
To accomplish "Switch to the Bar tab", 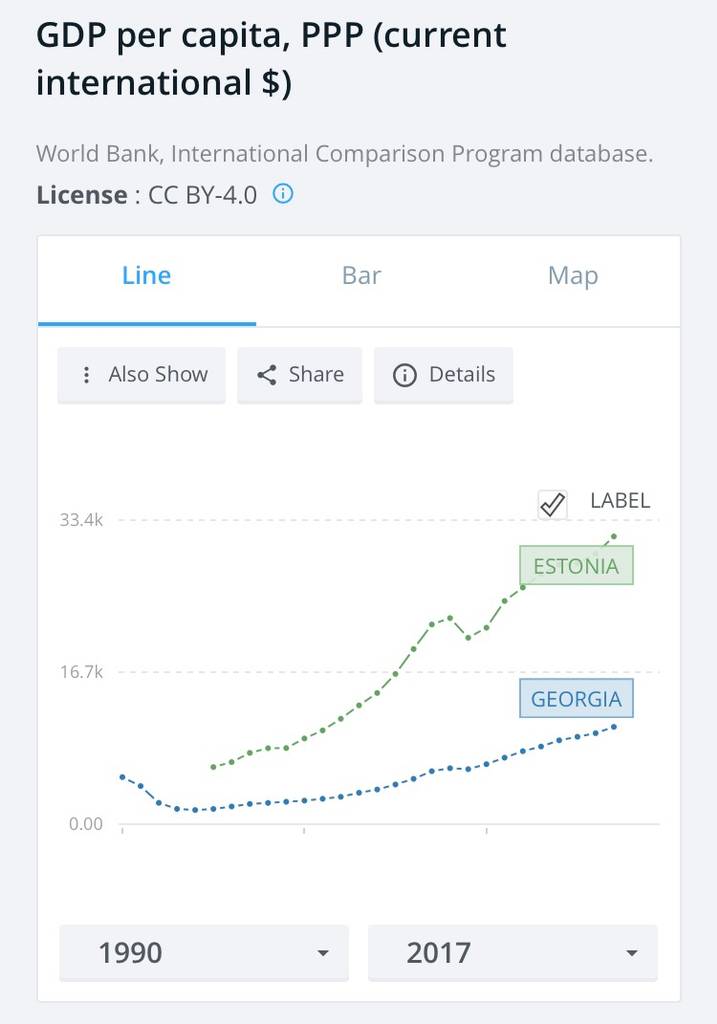I will pyautogui.click(x=361, y=276).
